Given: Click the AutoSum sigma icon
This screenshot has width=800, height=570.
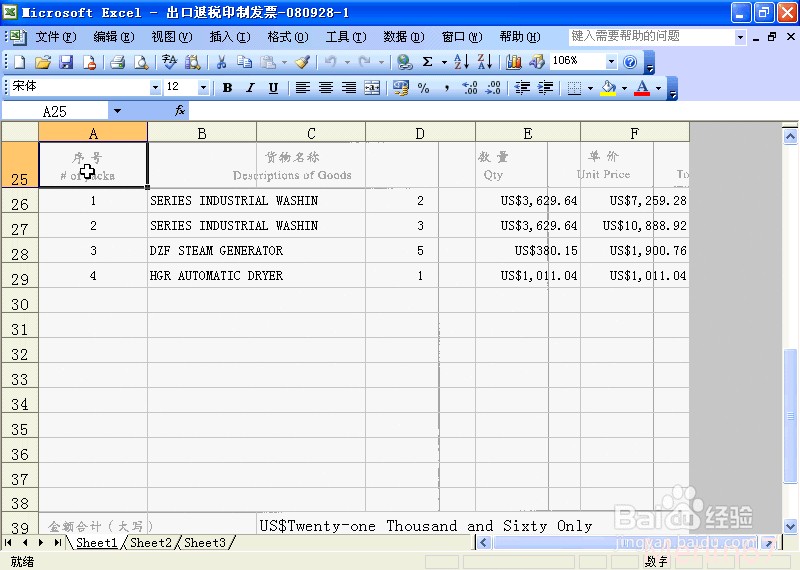Looking at the screenshot, I should (x=428, y=62).
